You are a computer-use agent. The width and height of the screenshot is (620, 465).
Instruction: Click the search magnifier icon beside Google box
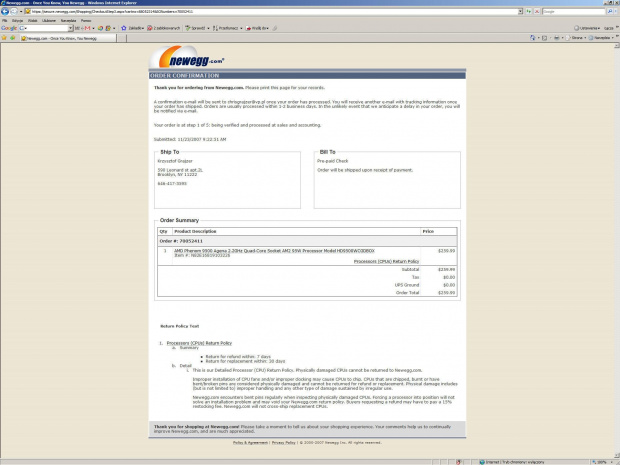(x=610, y=12)
